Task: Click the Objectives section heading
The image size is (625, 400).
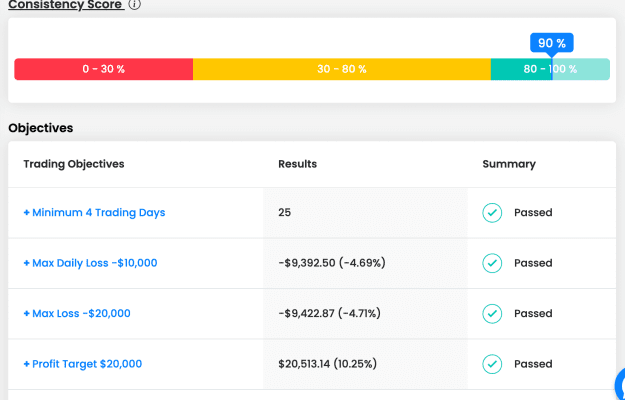Action: (41, 128)
